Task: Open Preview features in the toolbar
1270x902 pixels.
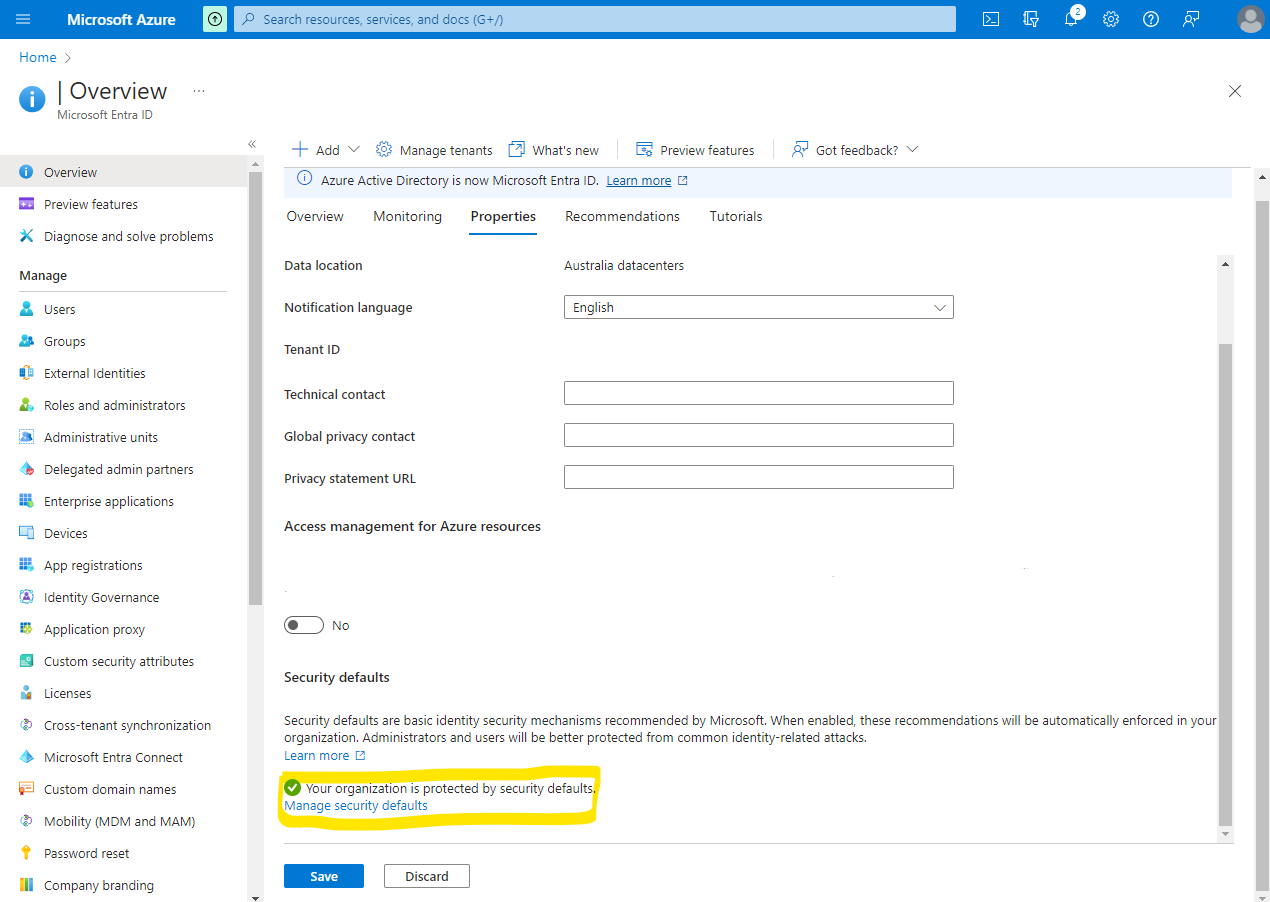Action: 695,150
